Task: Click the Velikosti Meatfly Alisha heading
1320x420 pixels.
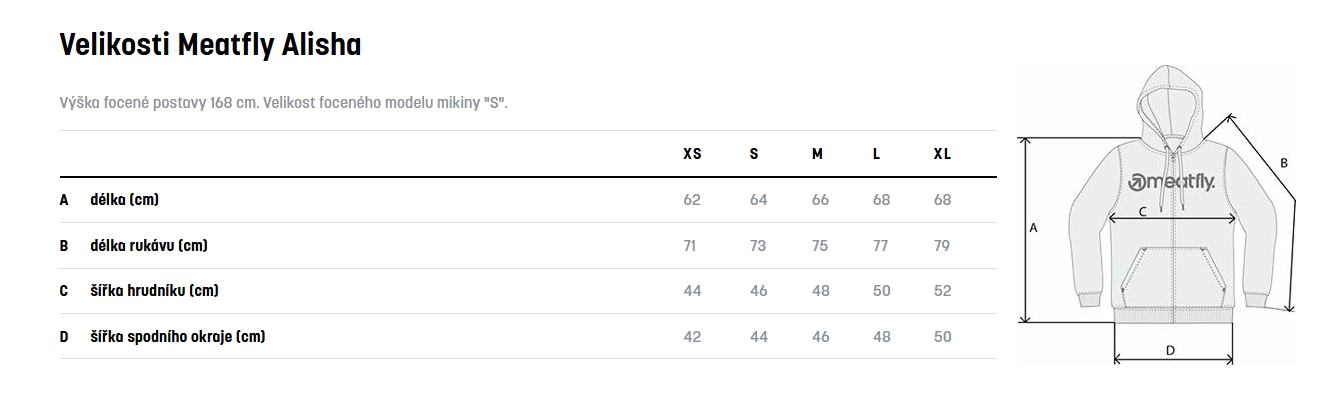Action: pyautogui.click(x=210, y=45)
